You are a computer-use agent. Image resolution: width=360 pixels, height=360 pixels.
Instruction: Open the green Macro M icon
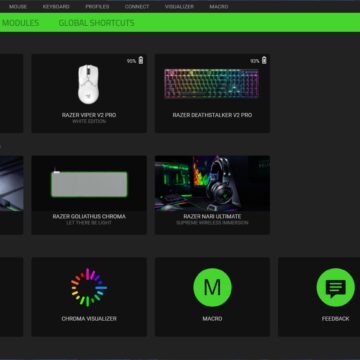click(212, 287)
